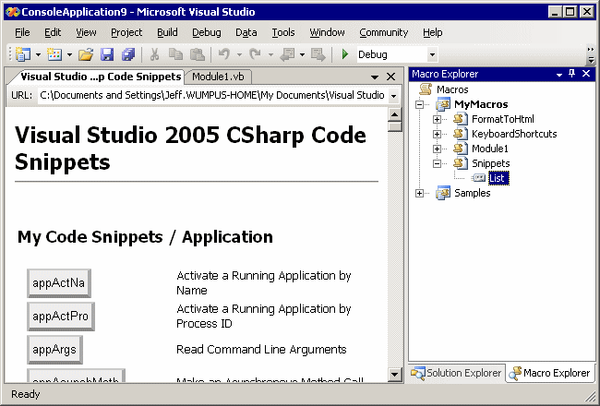Collapse the Snippets tree node
This screenshot has height=406, width=600.
pyautogui.click(x=437, y=164)
